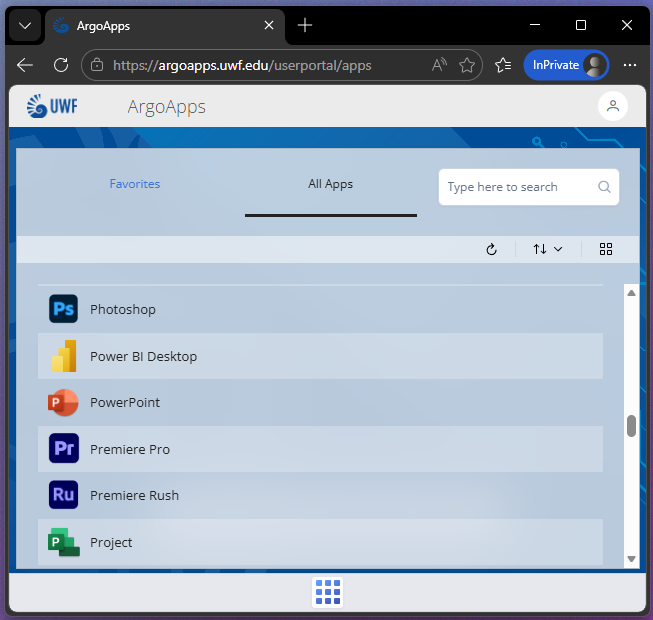Viewport: 653px width, 620px height.
Task: Open the apps grid launcher button
Action: [328, 592]
